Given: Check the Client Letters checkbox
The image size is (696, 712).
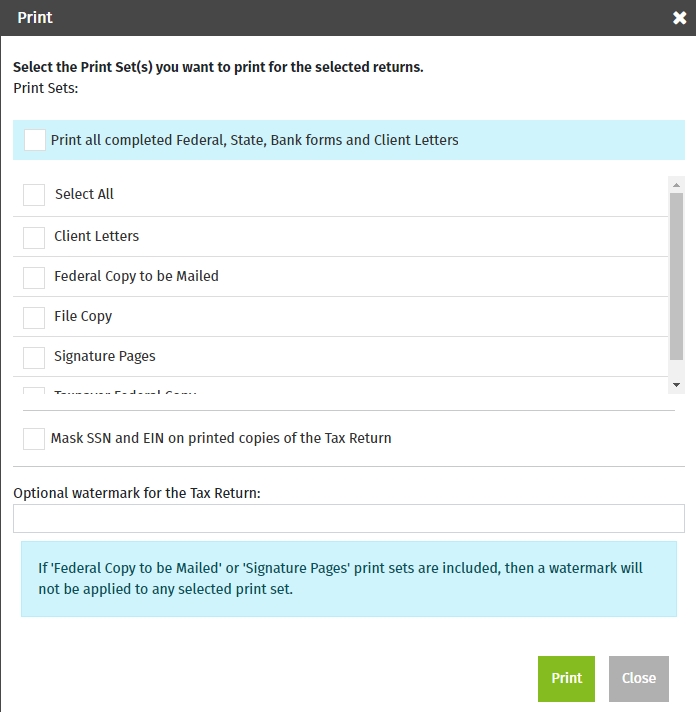Looking at the screenshot, I should click(x=34, y=237).
